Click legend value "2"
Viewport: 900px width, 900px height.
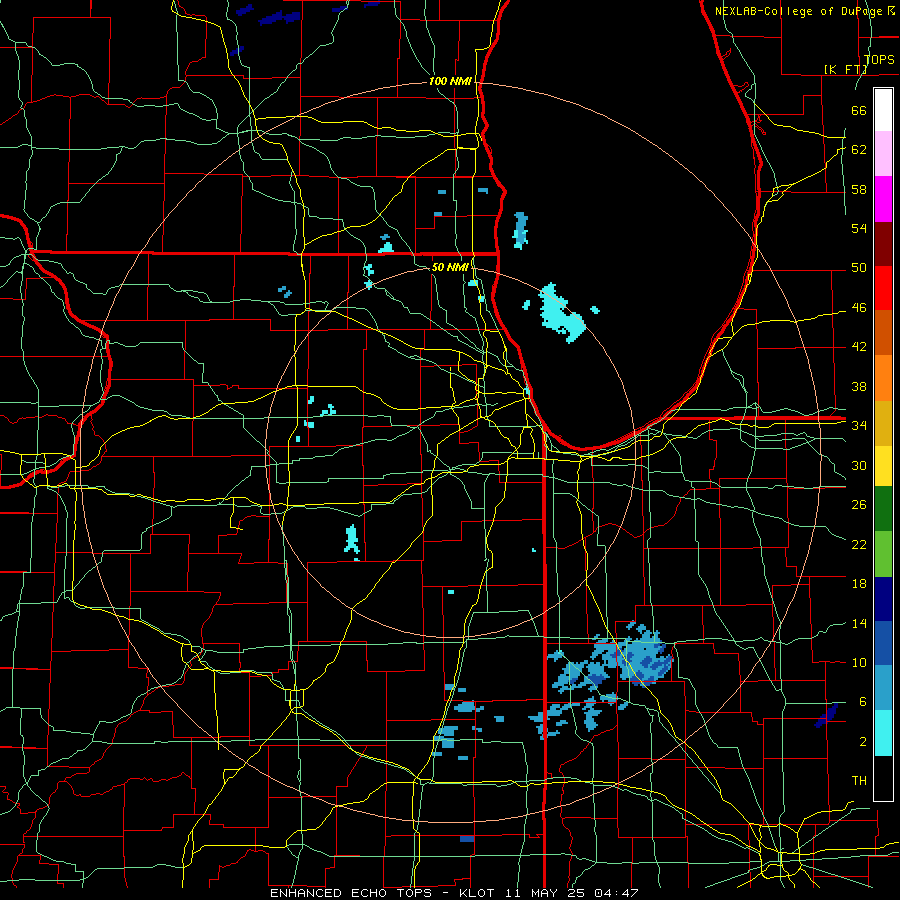point(862,742)
